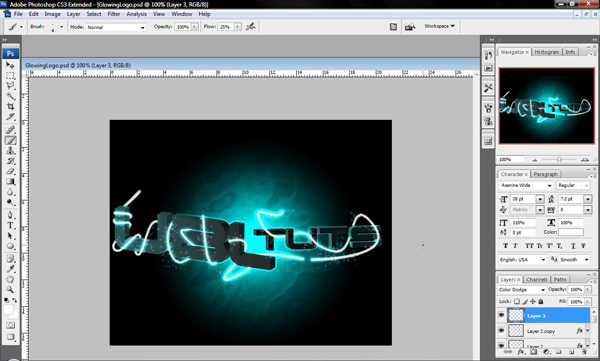Select the Hand tool
Viewport: 600px width, 361px height.
(x=10, y=279)
